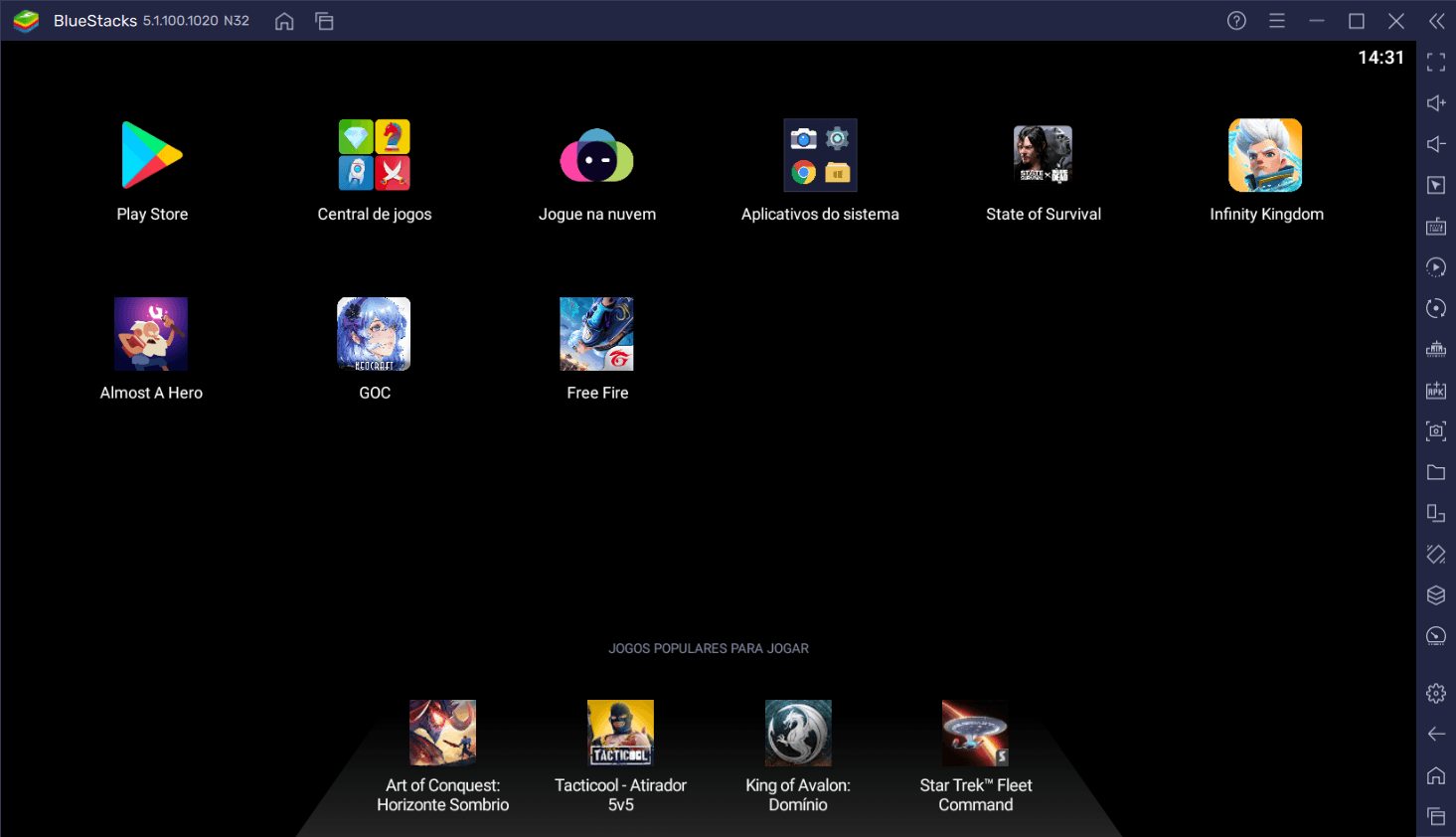Launch Jogue na nuvem
Image resolution: width=1456 pixels, height=837 pixels.
point(597,155)
